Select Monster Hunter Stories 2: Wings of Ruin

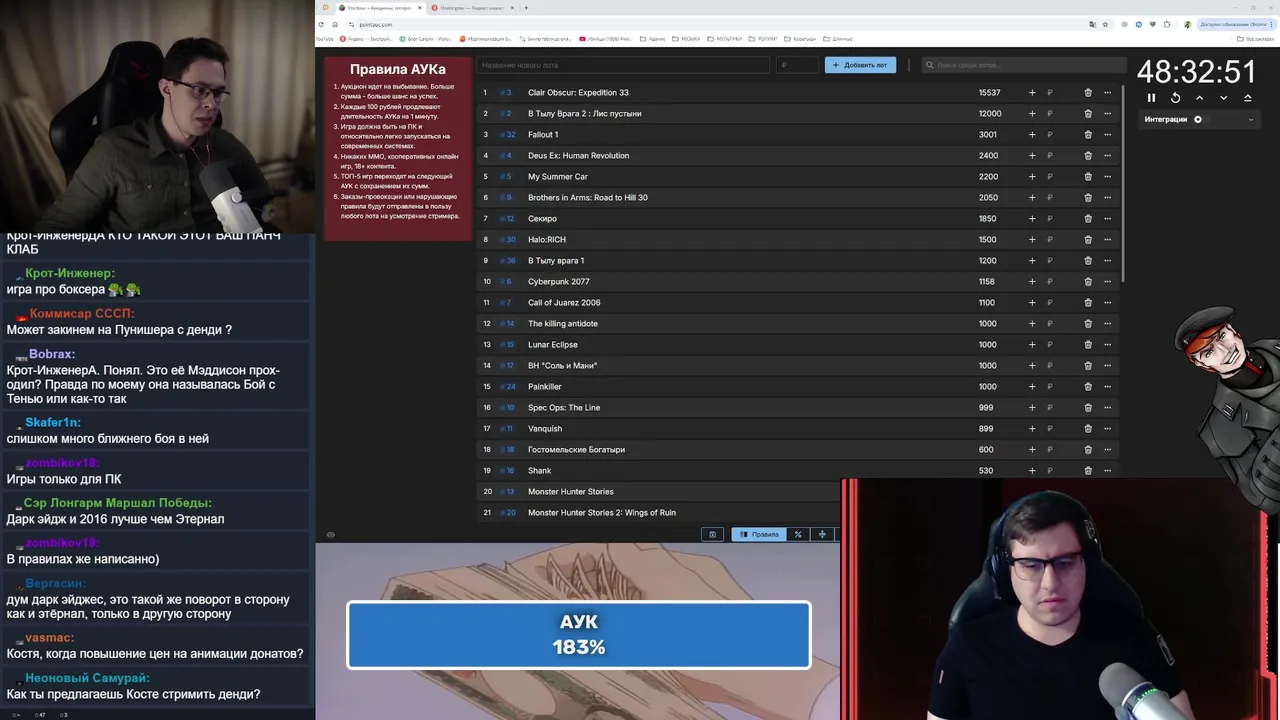[602, 513]
